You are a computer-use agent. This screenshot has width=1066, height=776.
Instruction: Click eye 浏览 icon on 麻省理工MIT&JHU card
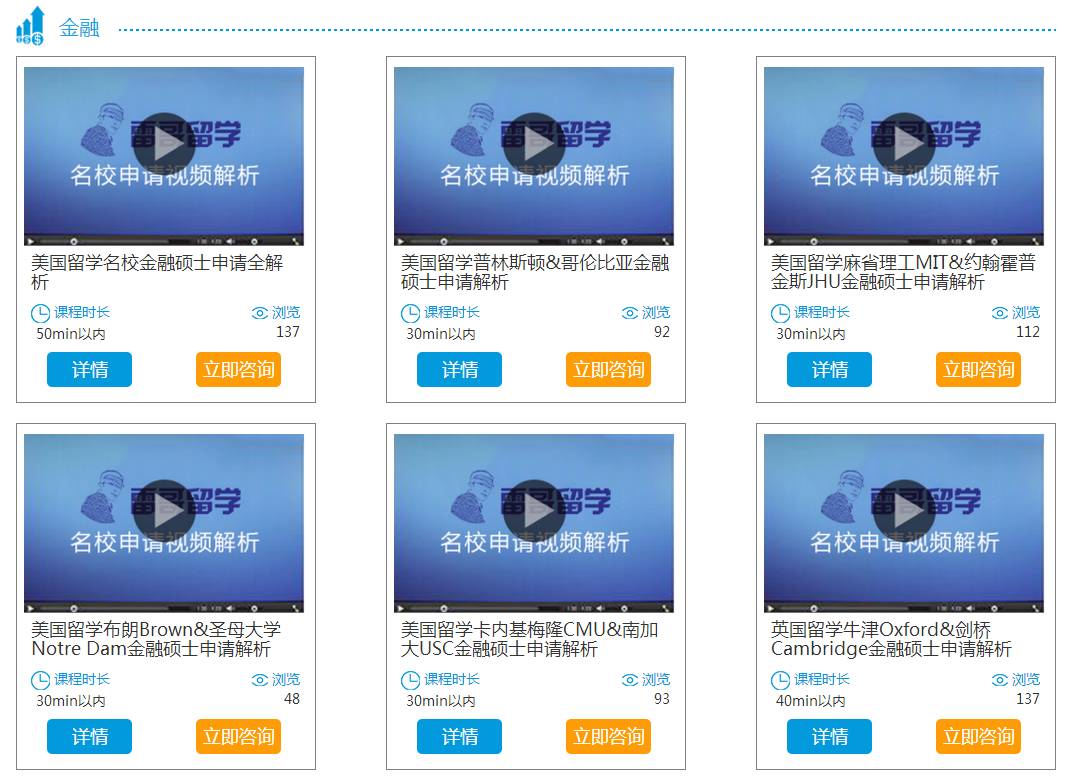999,313
